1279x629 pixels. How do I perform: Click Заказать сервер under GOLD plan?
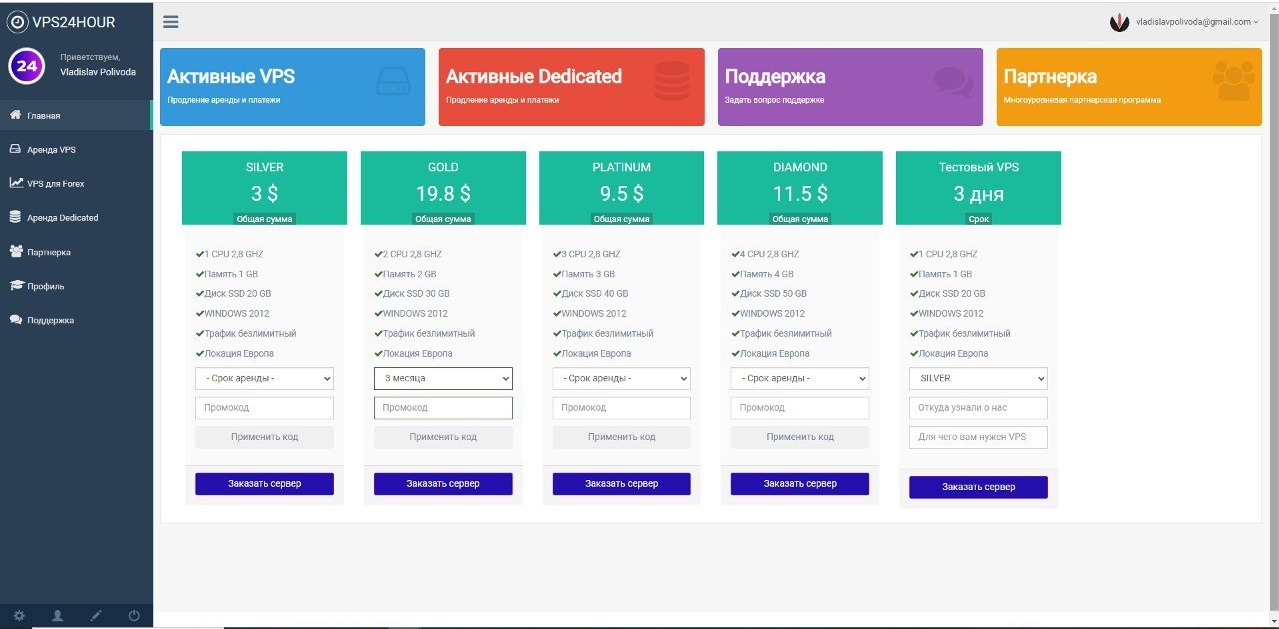pyautogui.click(x=443, y=484)
